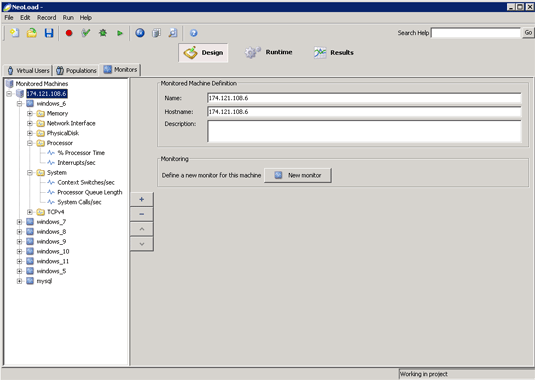Click the windows_10 monitor icon
The image size is (535, 380).
tap(30, 251)
